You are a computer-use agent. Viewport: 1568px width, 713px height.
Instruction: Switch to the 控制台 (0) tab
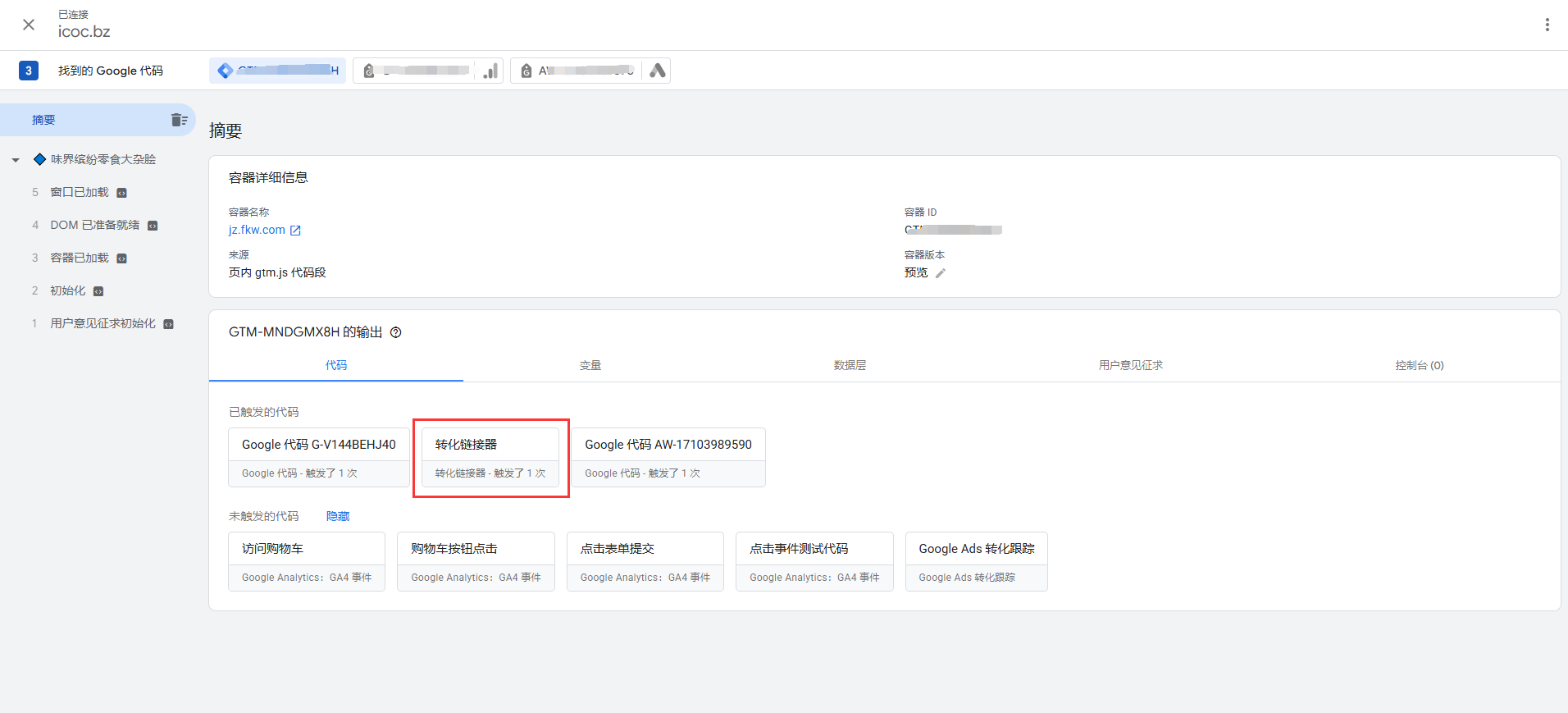[x=1420, y=365]
